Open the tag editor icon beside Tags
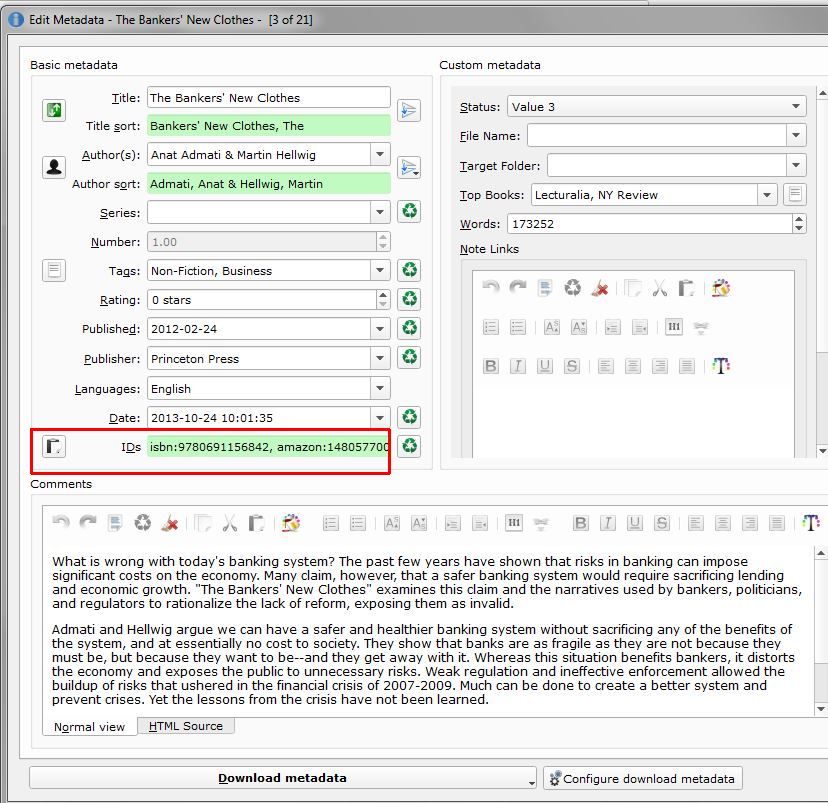Screen dimensions: 828x803 (54, 270)
